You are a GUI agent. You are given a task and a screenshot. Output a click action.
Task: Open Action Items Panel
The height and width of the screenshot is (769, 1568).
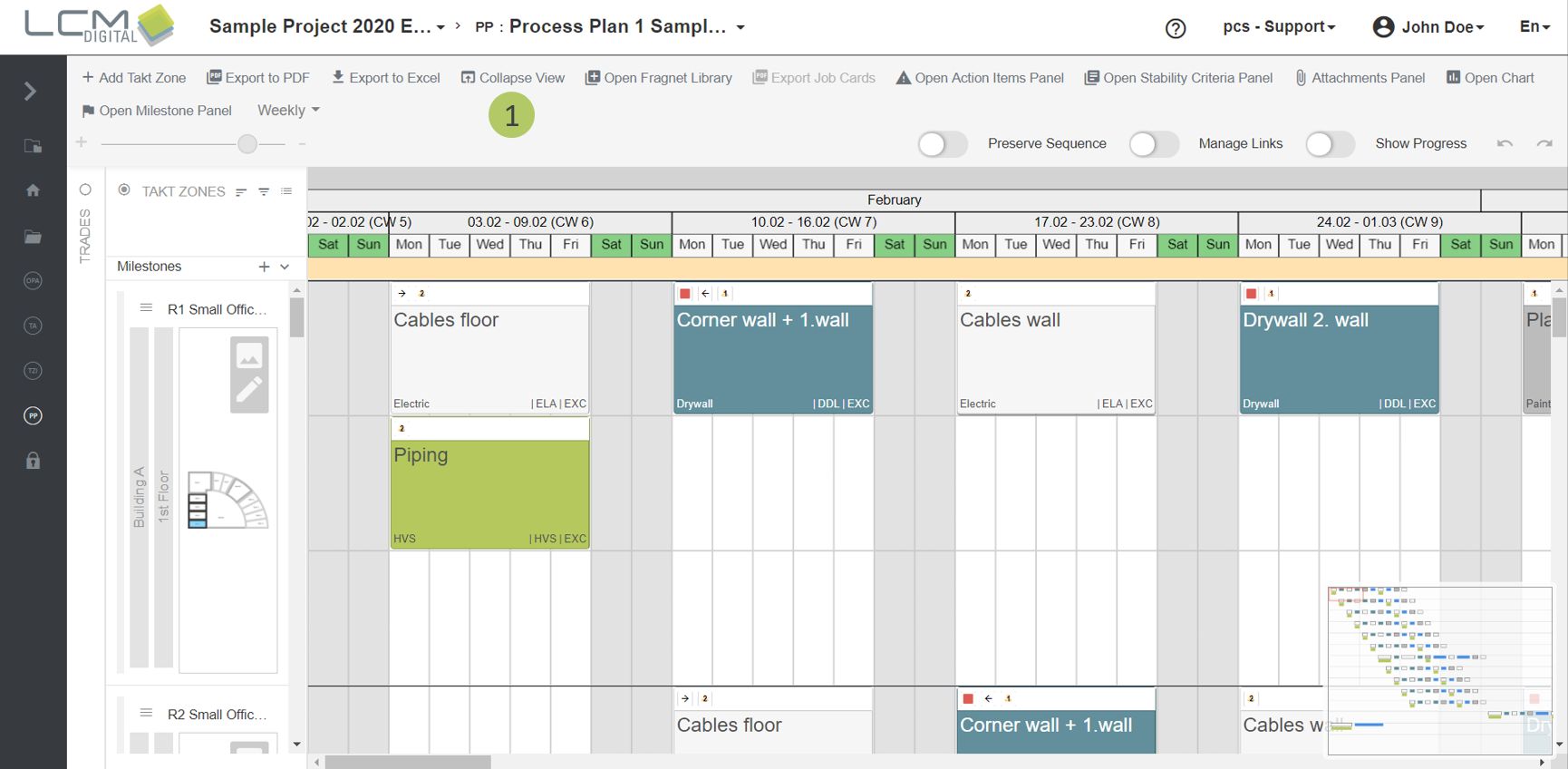click(x=980, y=78)
